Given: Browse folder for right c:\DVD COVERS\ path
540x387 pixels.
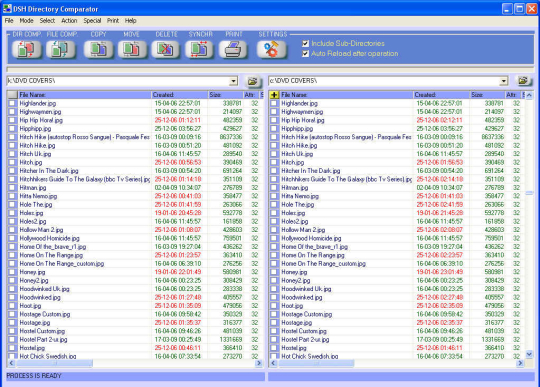Looking at the screenshot, I should [x=523, y=81].
